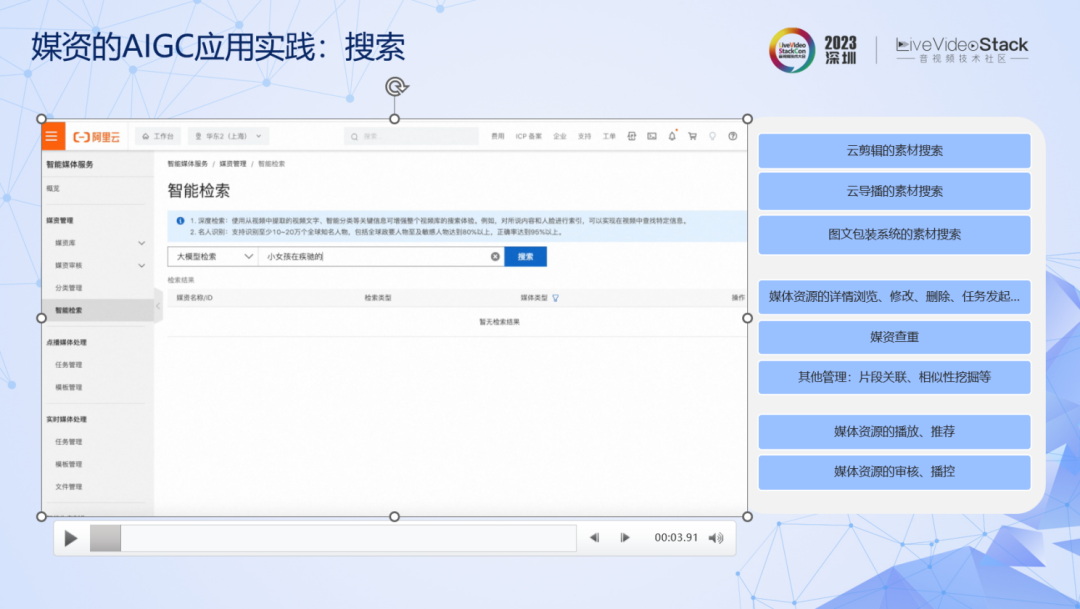
Task: Select the 媒体资源的播放、推荐 box
Action: [x=894, y=432]
